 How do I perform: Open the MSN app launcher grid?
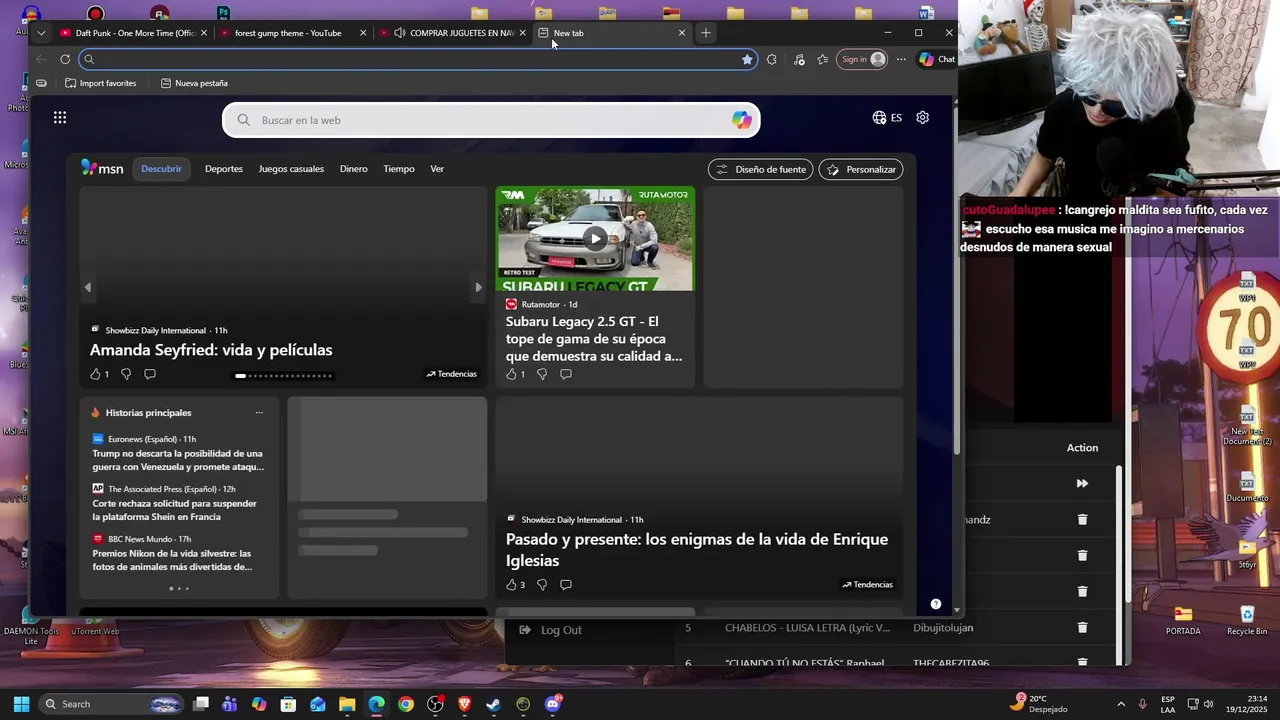point(60,118)
